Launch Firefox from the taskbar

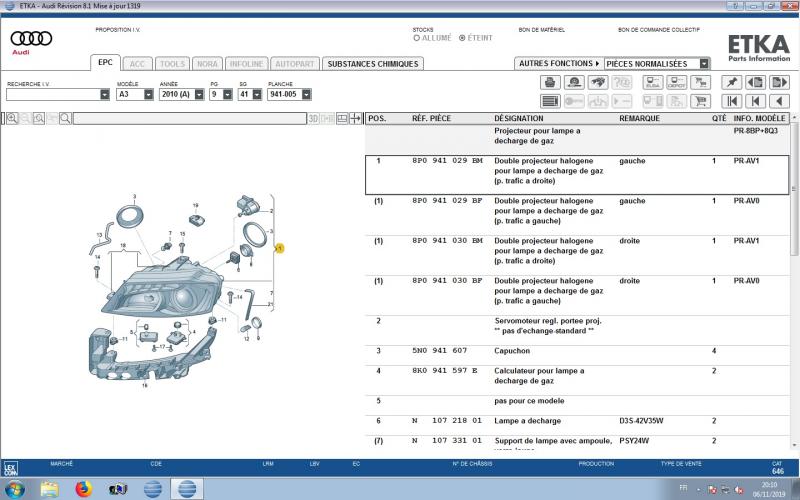[x=84, y=489]
